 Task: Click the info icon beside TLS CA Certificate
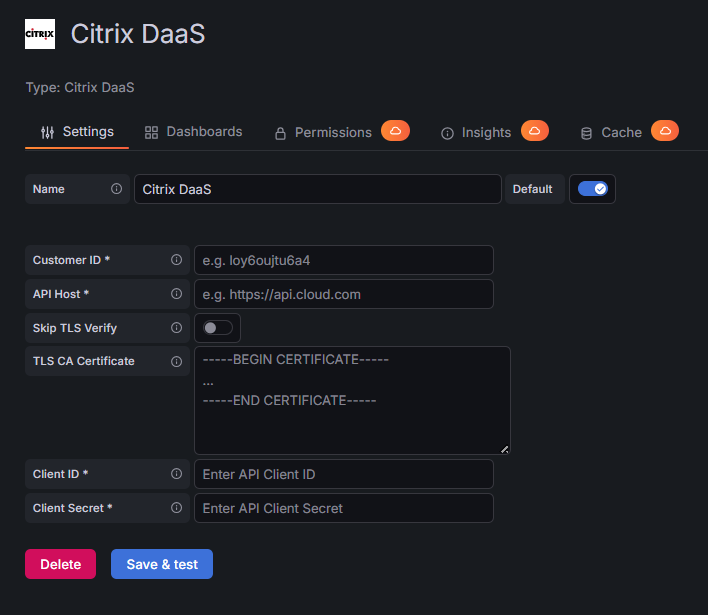coord(177,361)
